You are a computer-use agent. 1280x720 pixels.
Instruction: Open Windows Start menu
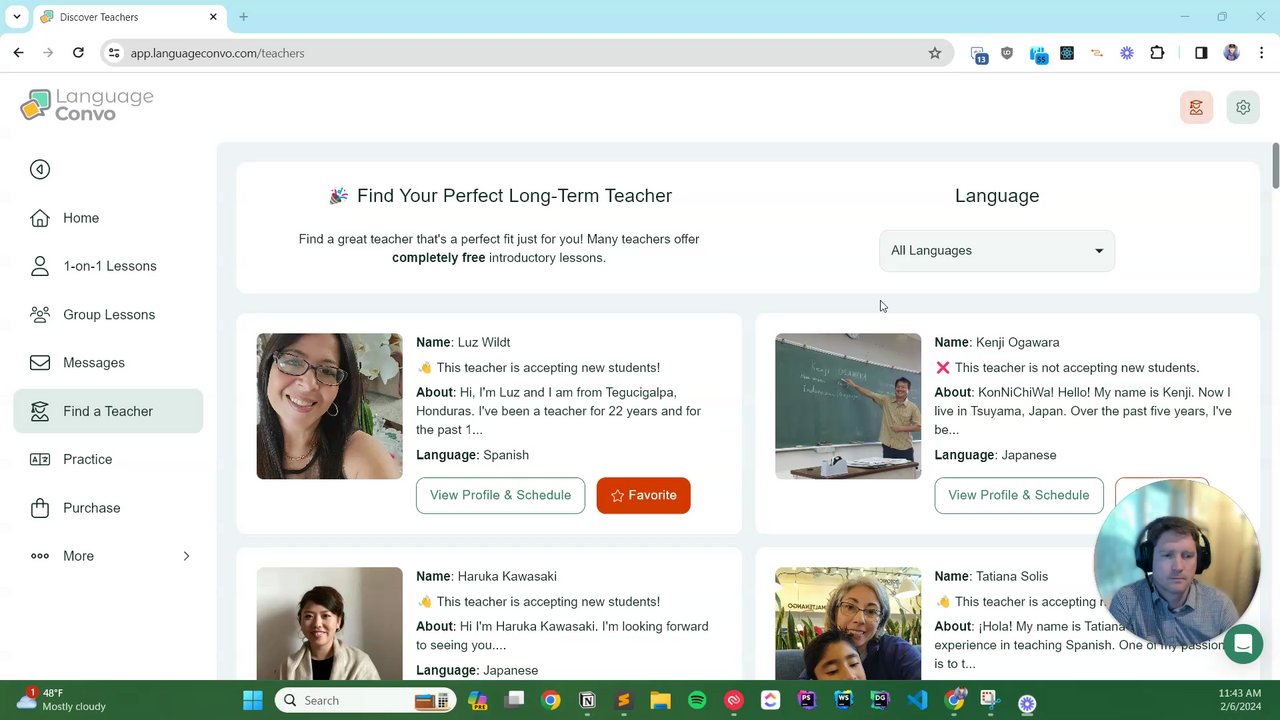pos(253,700)
